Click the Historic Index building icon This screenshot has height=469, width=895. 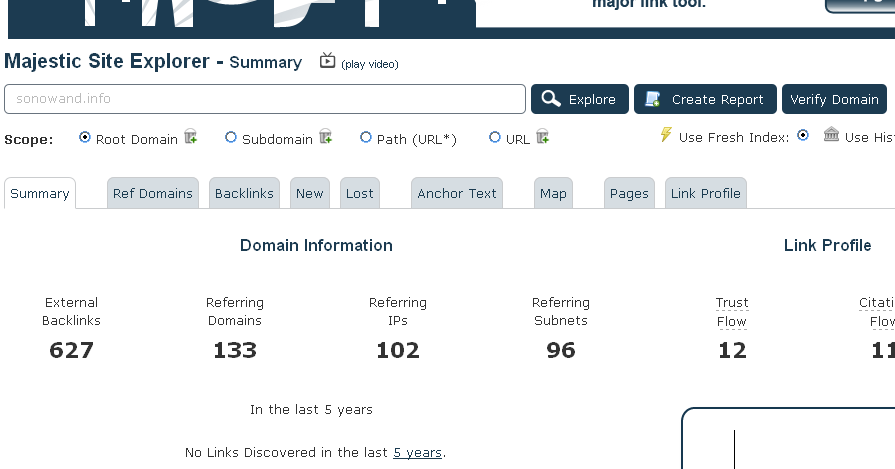831,135
